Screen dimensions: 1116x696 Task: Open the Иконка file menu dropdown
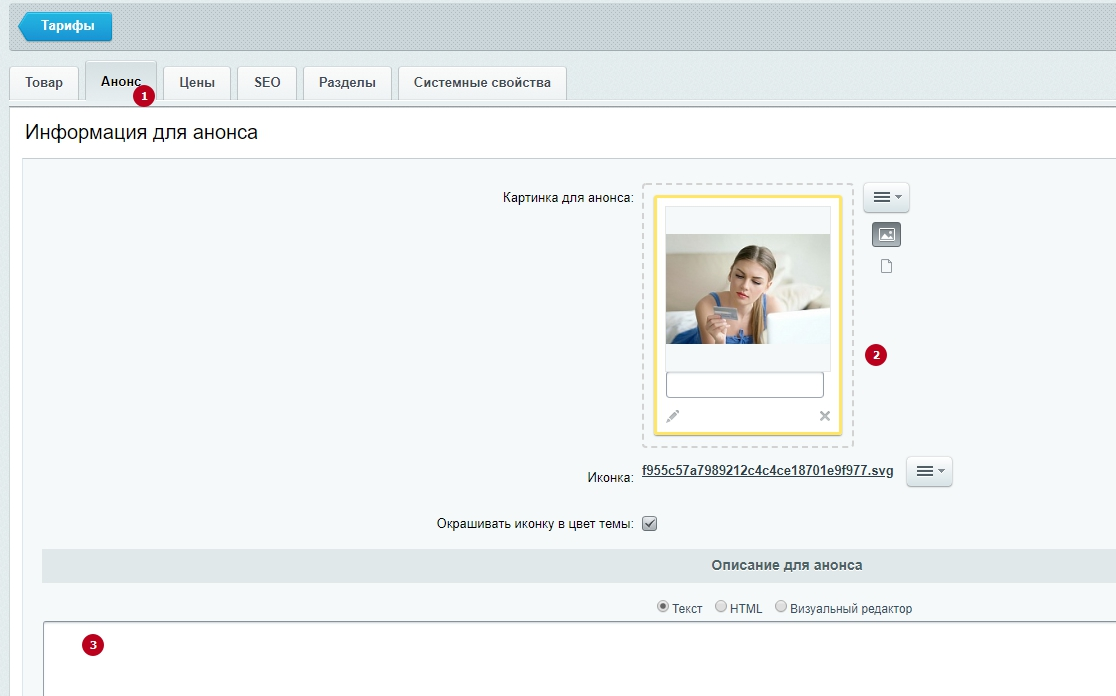(x=930, y=471)
